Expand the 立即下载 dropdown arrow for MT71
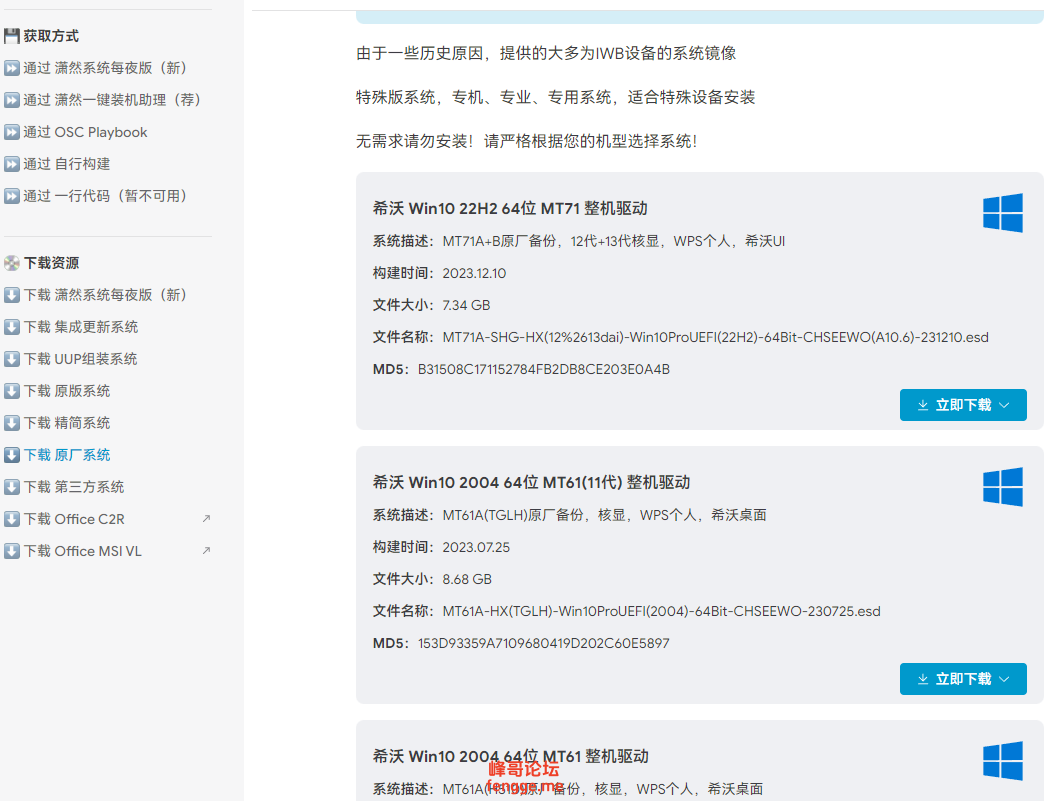Image resolution: width=1044 pixels, height=801 pixels. coord(1005,405)
